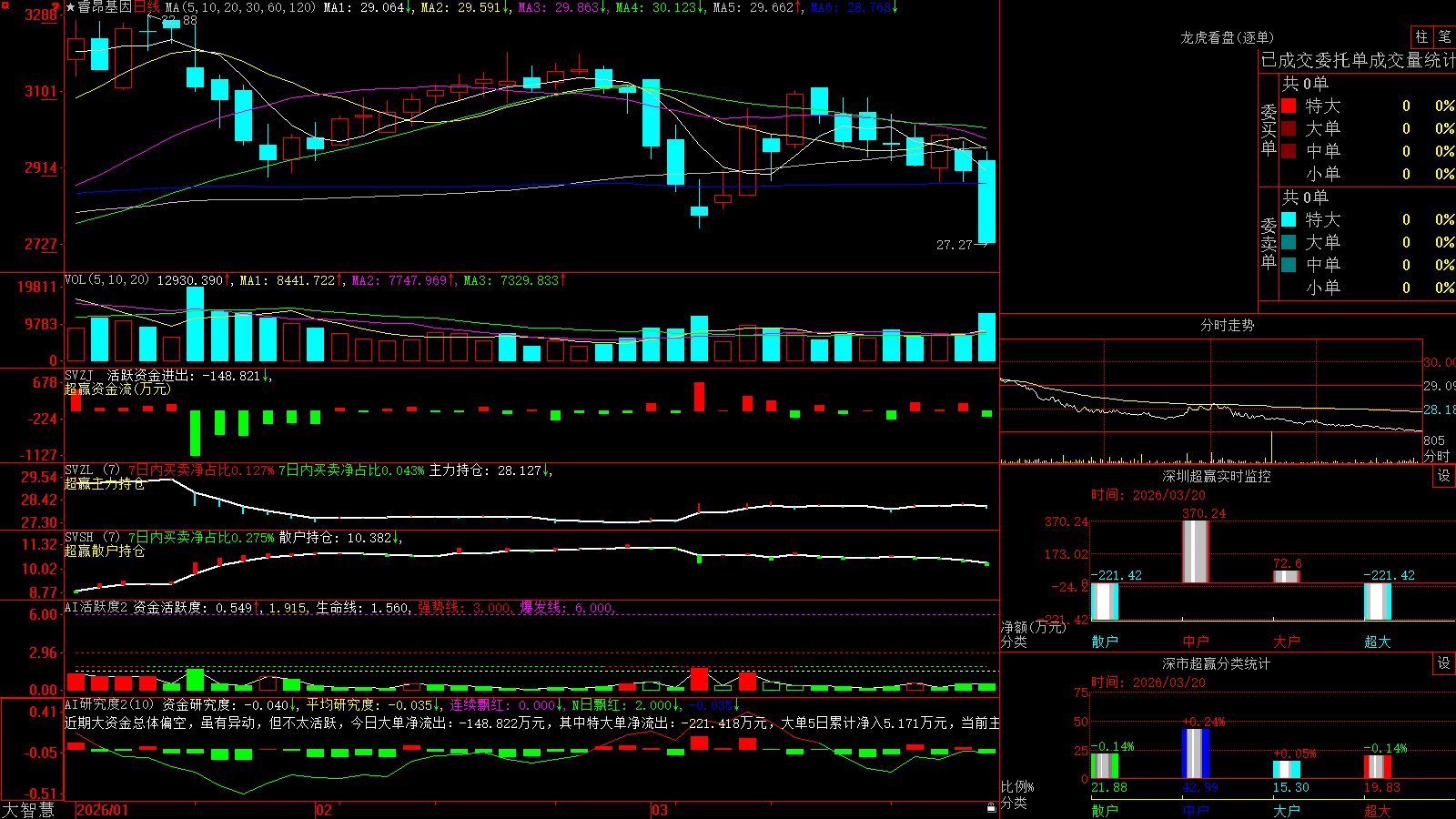Screen dimensions: 1456x819
Task: Click the question mark icon at top-left
Action: 56,6
